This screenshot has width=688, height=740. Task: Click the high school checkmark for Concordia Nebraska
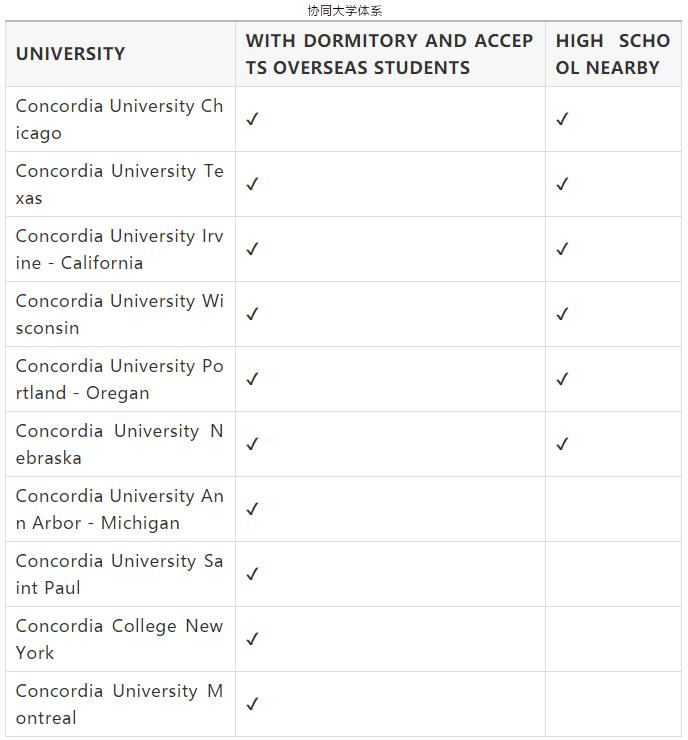pyautogui.click(x=562, y=444)
